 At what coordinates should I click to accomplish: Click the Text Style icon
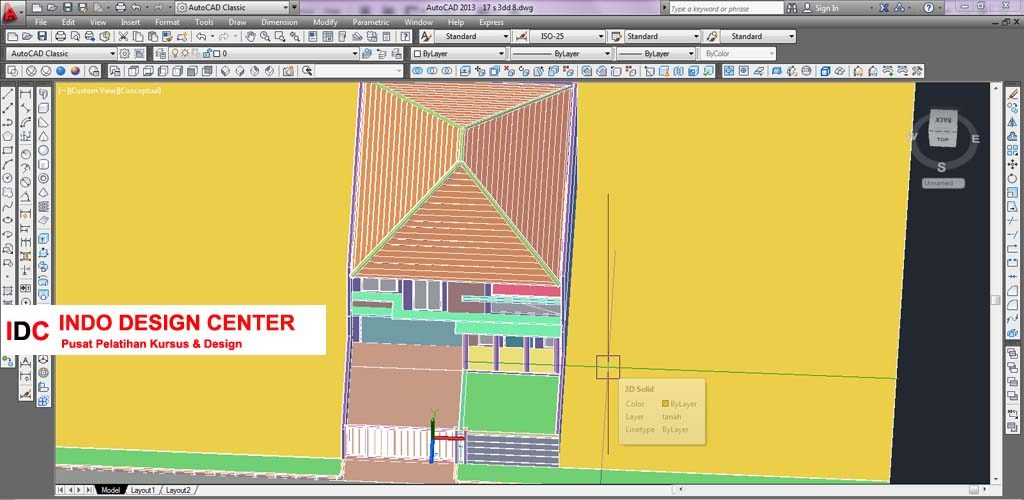click(x=426, y=37)
